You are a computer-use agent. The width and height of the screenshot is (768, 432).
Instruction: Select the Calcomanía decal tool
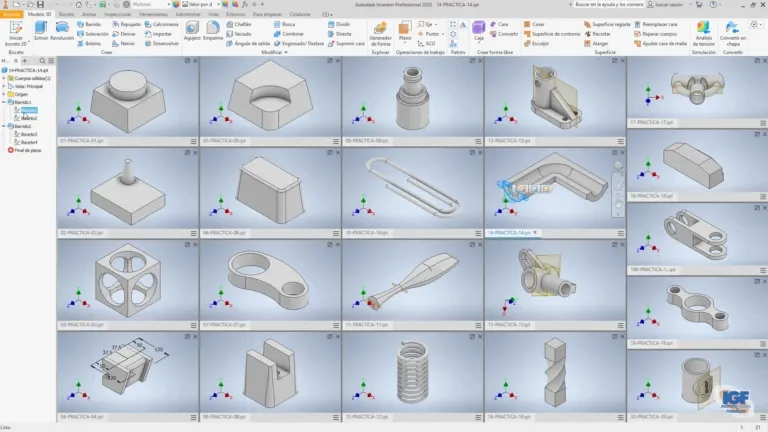click(162, 24)
